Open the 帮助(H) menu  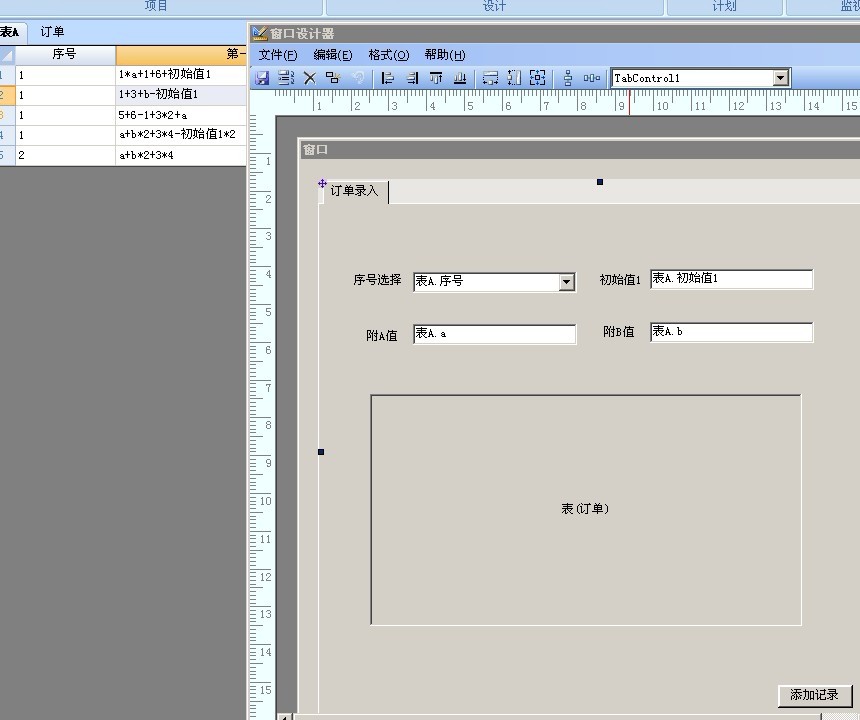(x=445, y=55)
